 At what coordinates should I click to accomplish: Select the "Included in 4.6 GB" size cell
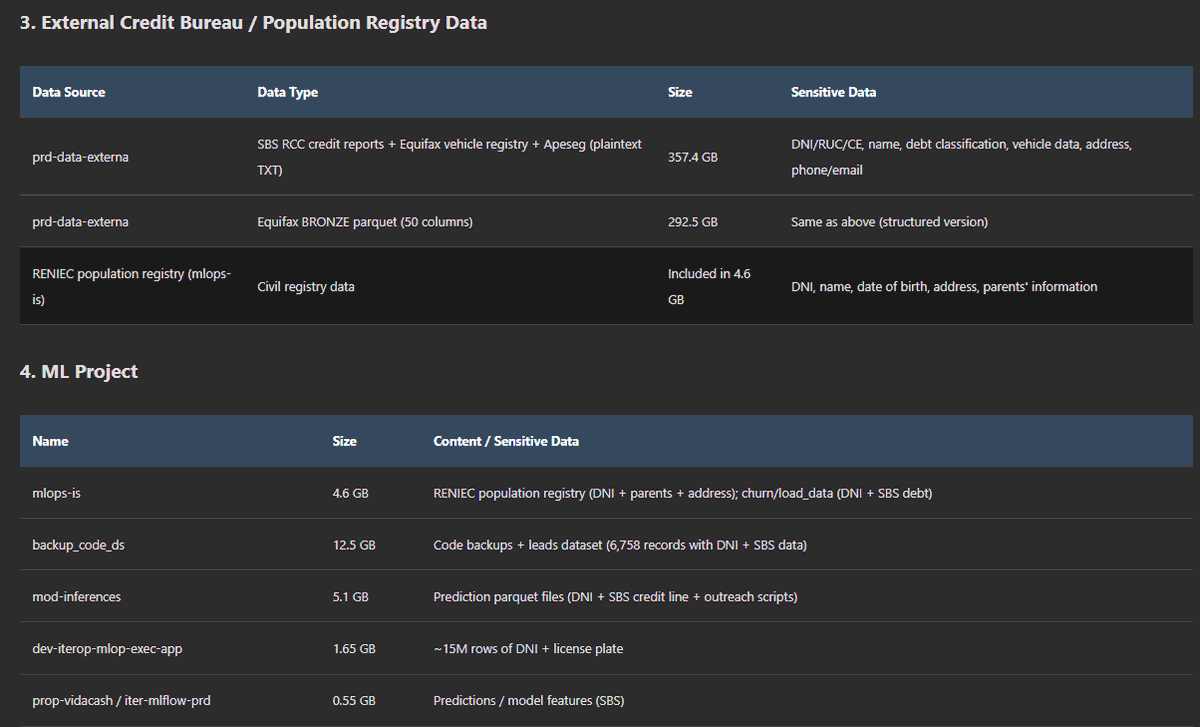click(708, 286)
